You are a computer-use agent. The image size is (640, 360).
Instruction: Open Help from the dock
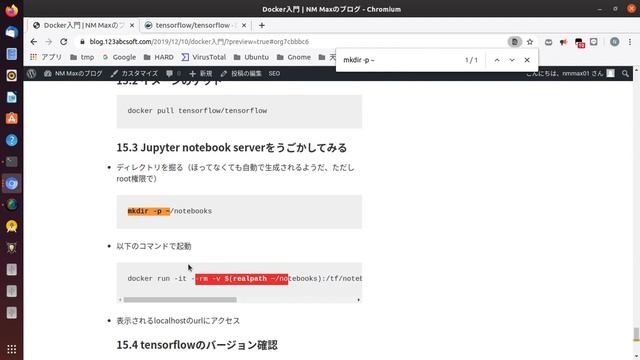[x=11, y=140]
